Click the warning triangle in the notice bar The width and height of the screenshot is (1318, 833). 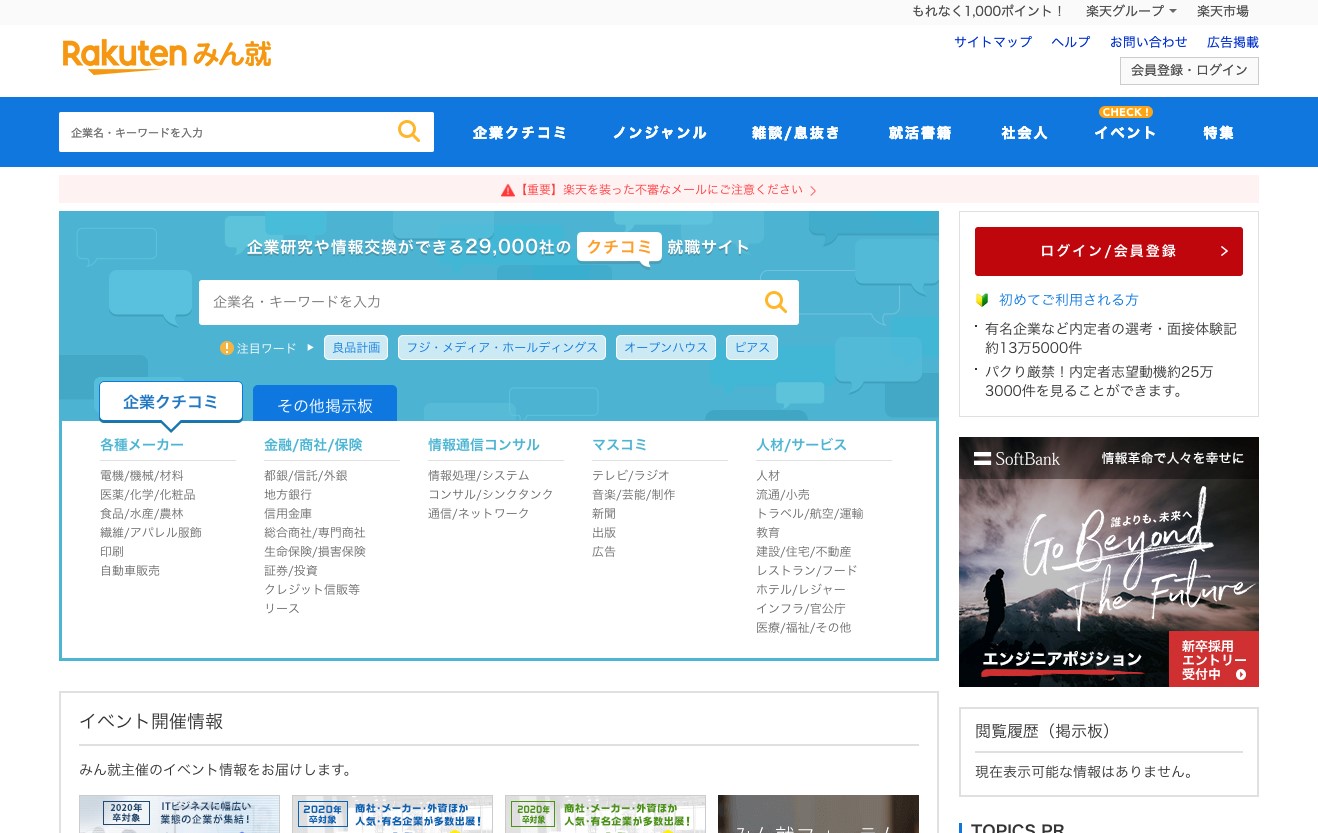(508, 190)
